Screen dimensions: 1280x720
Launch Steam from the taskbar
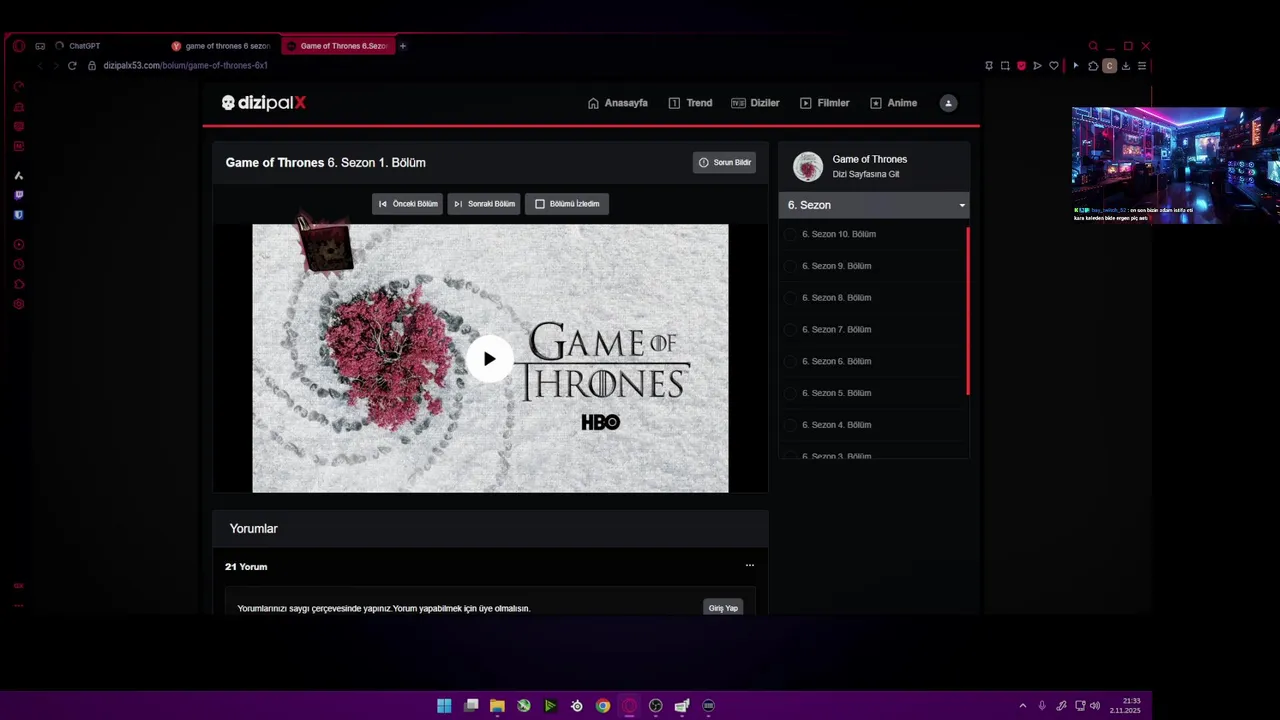pos(577,706)
